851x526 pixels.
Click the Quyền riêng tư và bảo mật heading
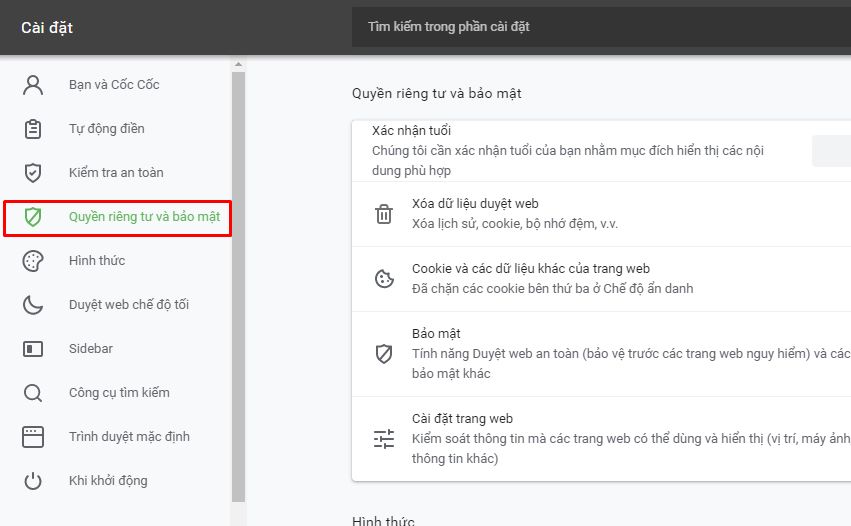(x=436, y=93)
